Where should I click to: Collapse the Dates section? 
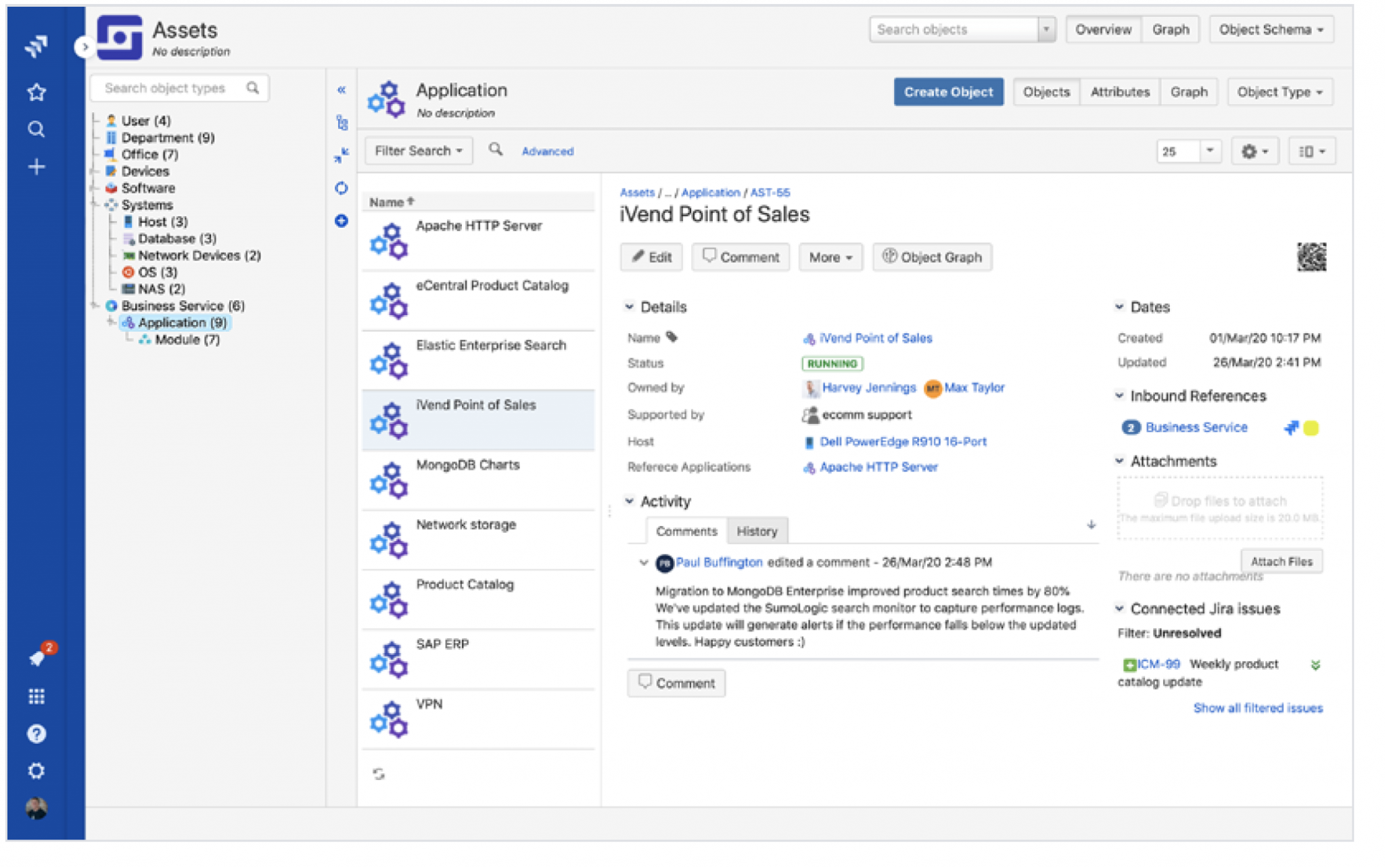pyautogui.click(x=1119, y=306)
